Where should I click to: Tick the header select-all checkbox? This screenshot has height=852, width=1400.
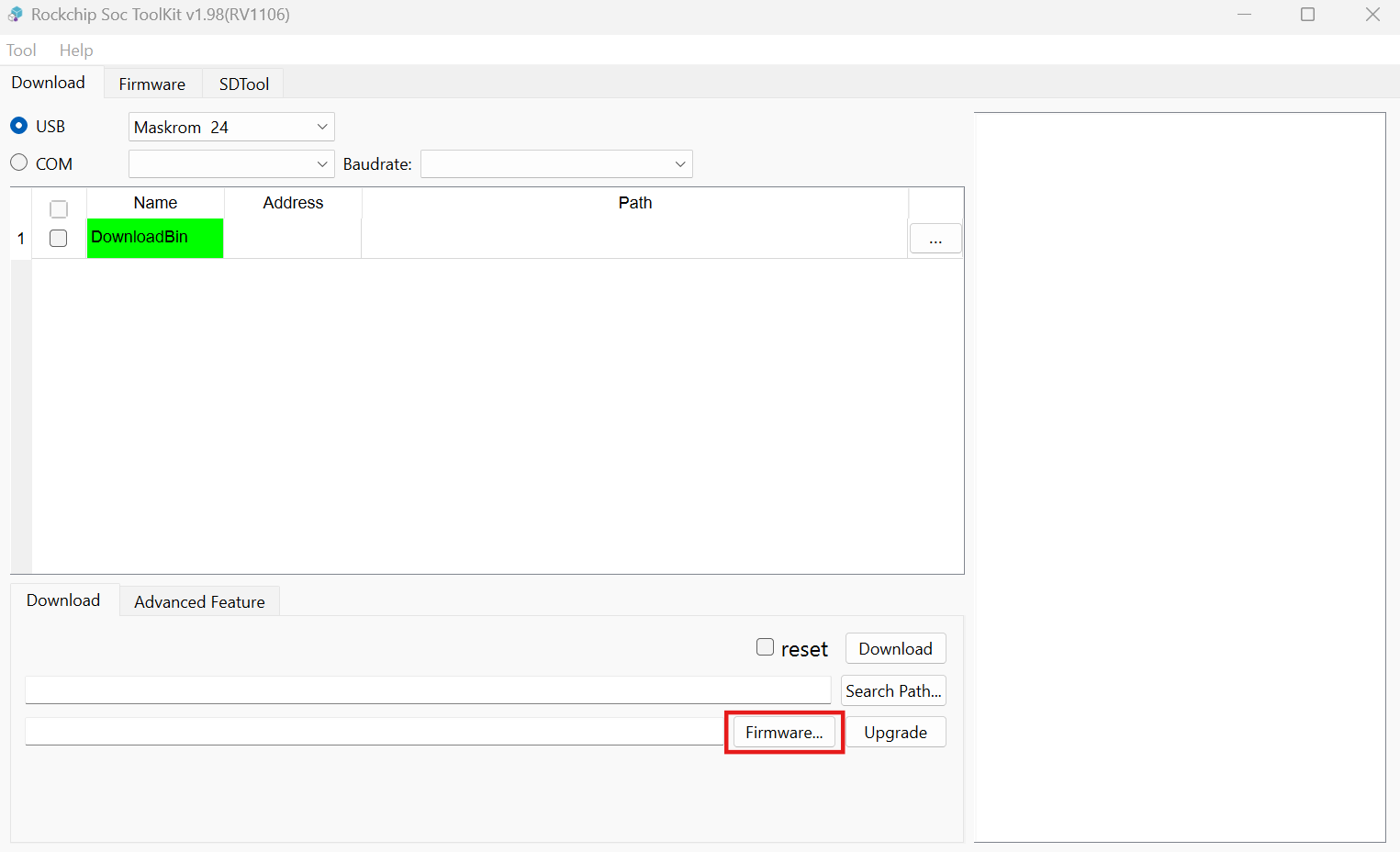pos(59,208)
